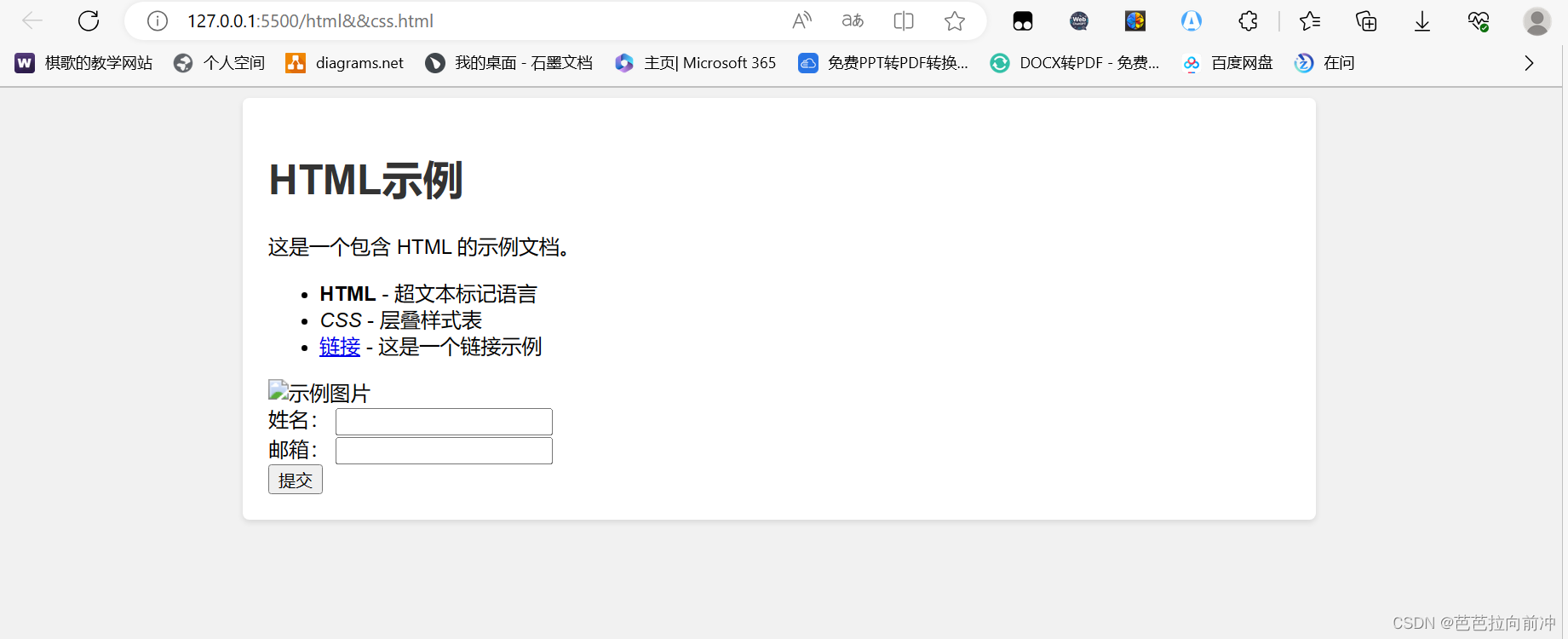Open 在问 bookmark
The image size is (1568, 639).
pyautogui.click(x=1324, y=63)
